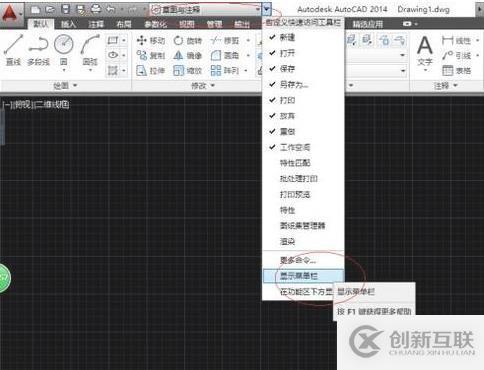The height and width of the screenshot is (370, 484).
Task: Select the large Text (文字) tool
Action: pyautogui.click(x=425, y=51)
